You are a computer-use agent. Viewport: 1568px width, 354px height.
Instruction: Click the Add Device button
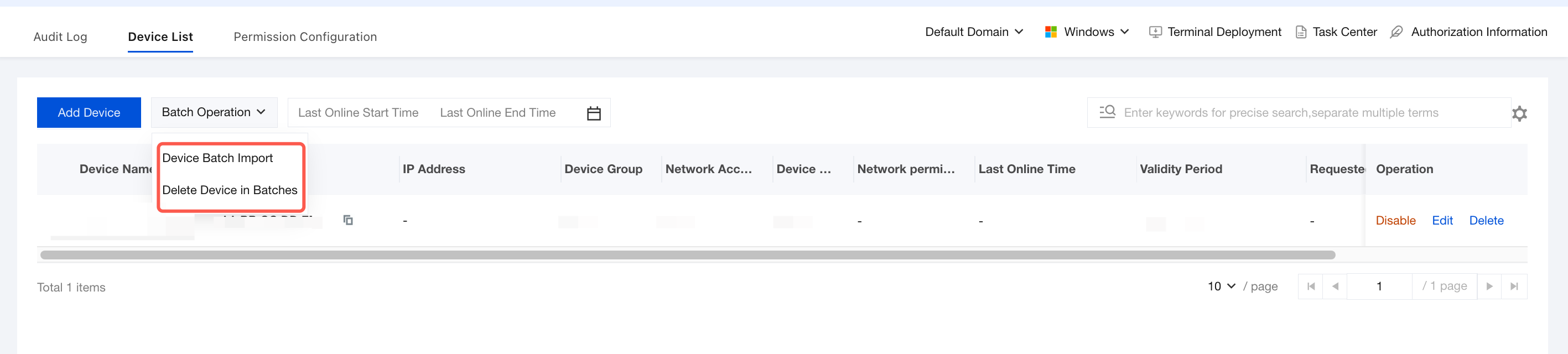89,112
